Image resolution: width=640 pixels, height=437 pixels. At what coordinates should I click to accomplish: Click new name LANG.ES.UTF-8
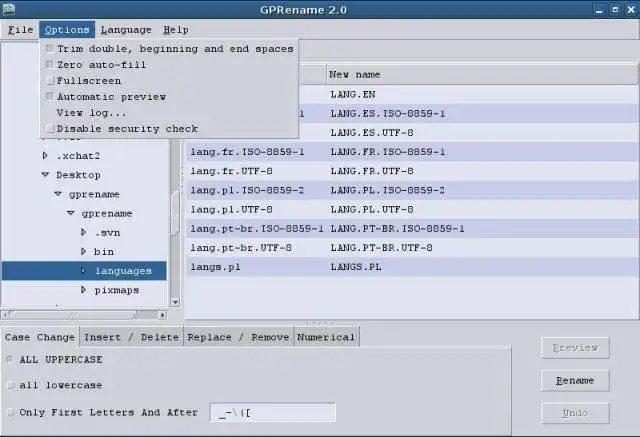click(372, 133)
